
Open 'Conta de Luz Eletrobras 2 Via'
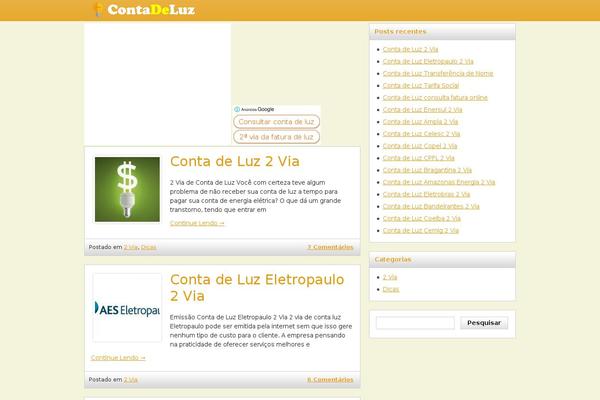coord(426,194)
